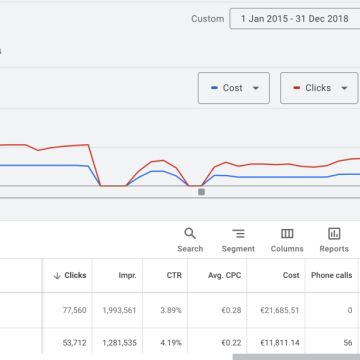
Task: Modify table Columns
Action: (x=287, y=240)
